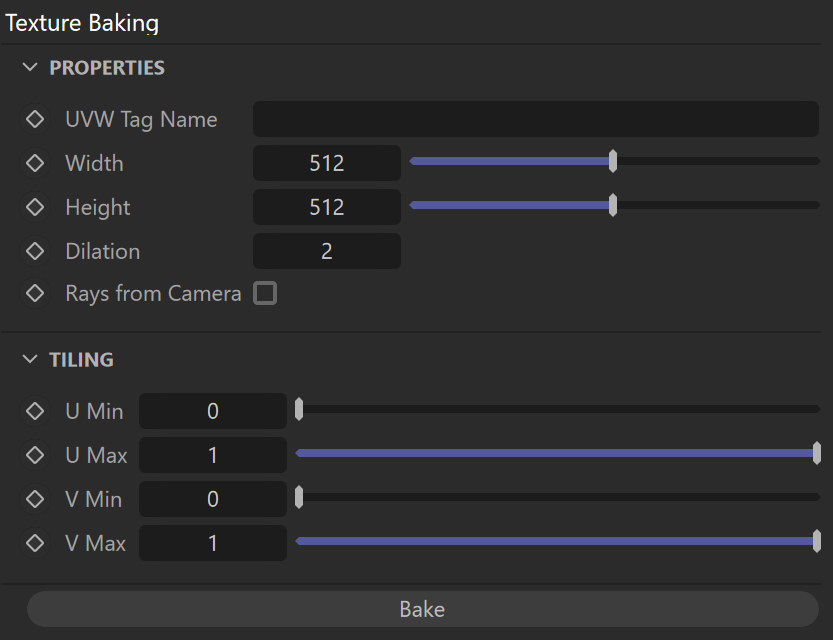833x640 pixels.
Task: Click the Width value field showing 512
Action: 327,163
